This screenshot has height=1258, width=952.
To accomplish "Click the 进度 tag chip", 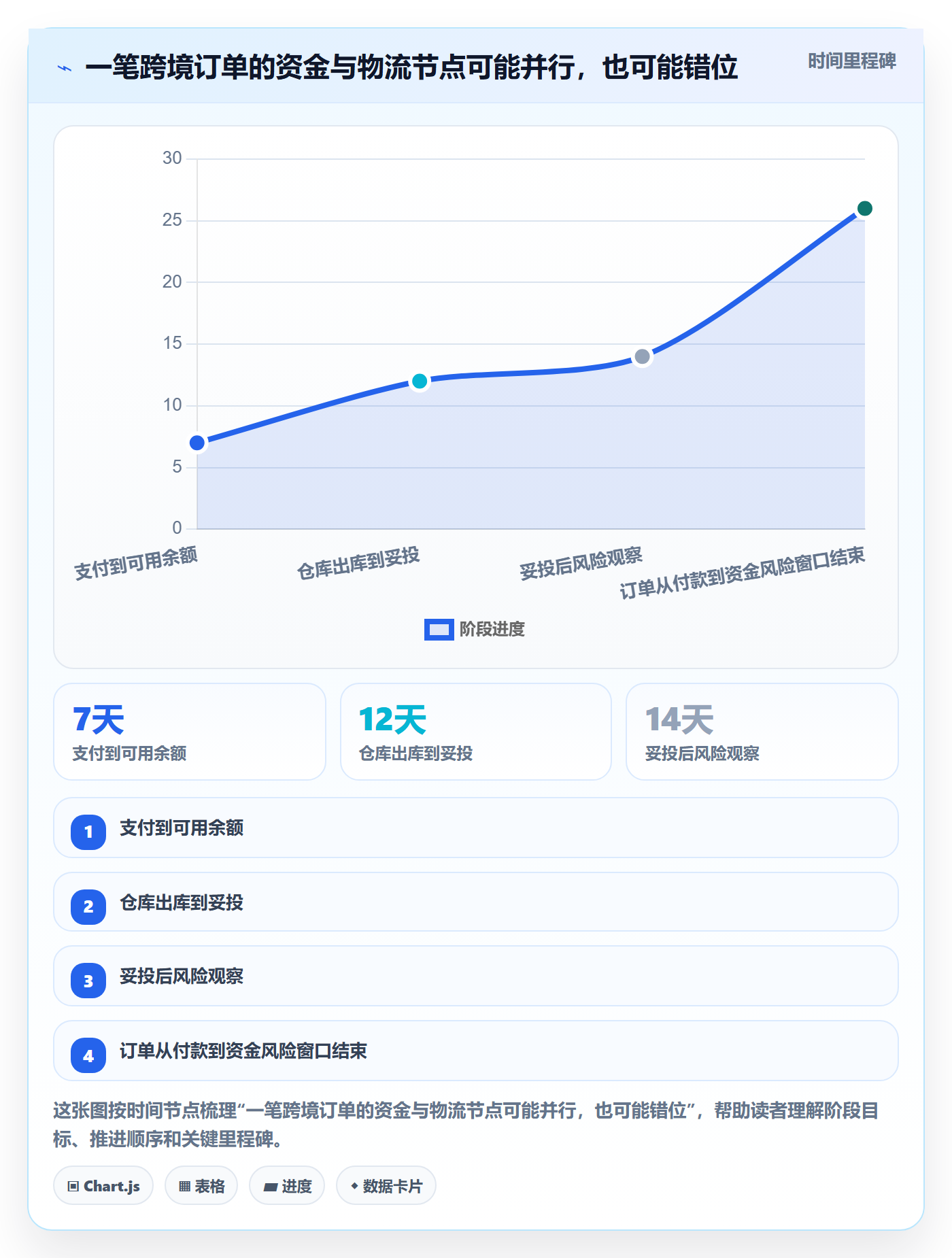I will pos(287,1186).
